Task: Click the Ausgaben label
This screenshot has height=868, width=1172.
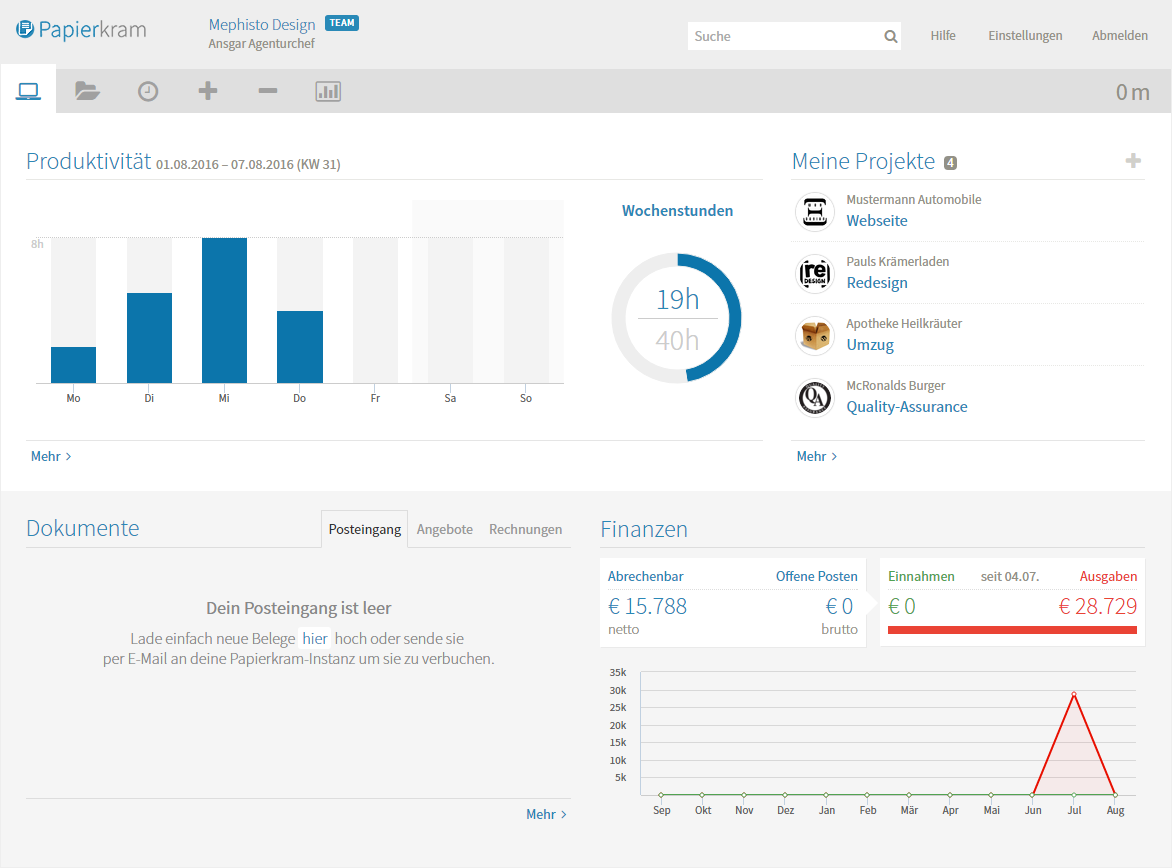Action: pyautogui.click(x=1108, y=576)
